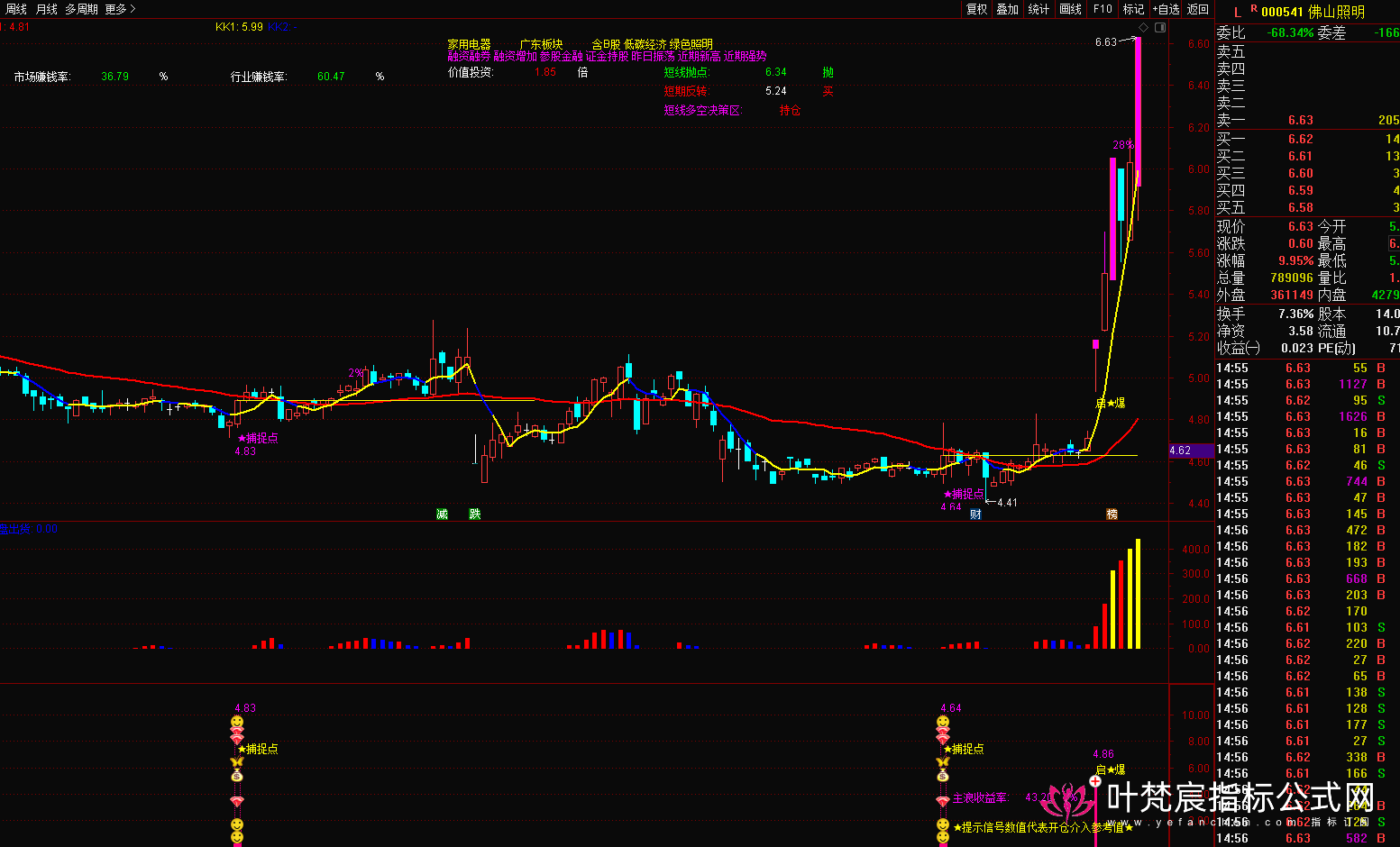This screenshot has height=847, width=1400.
Task: Click the 返回 back button
Action: point(1198,9)
